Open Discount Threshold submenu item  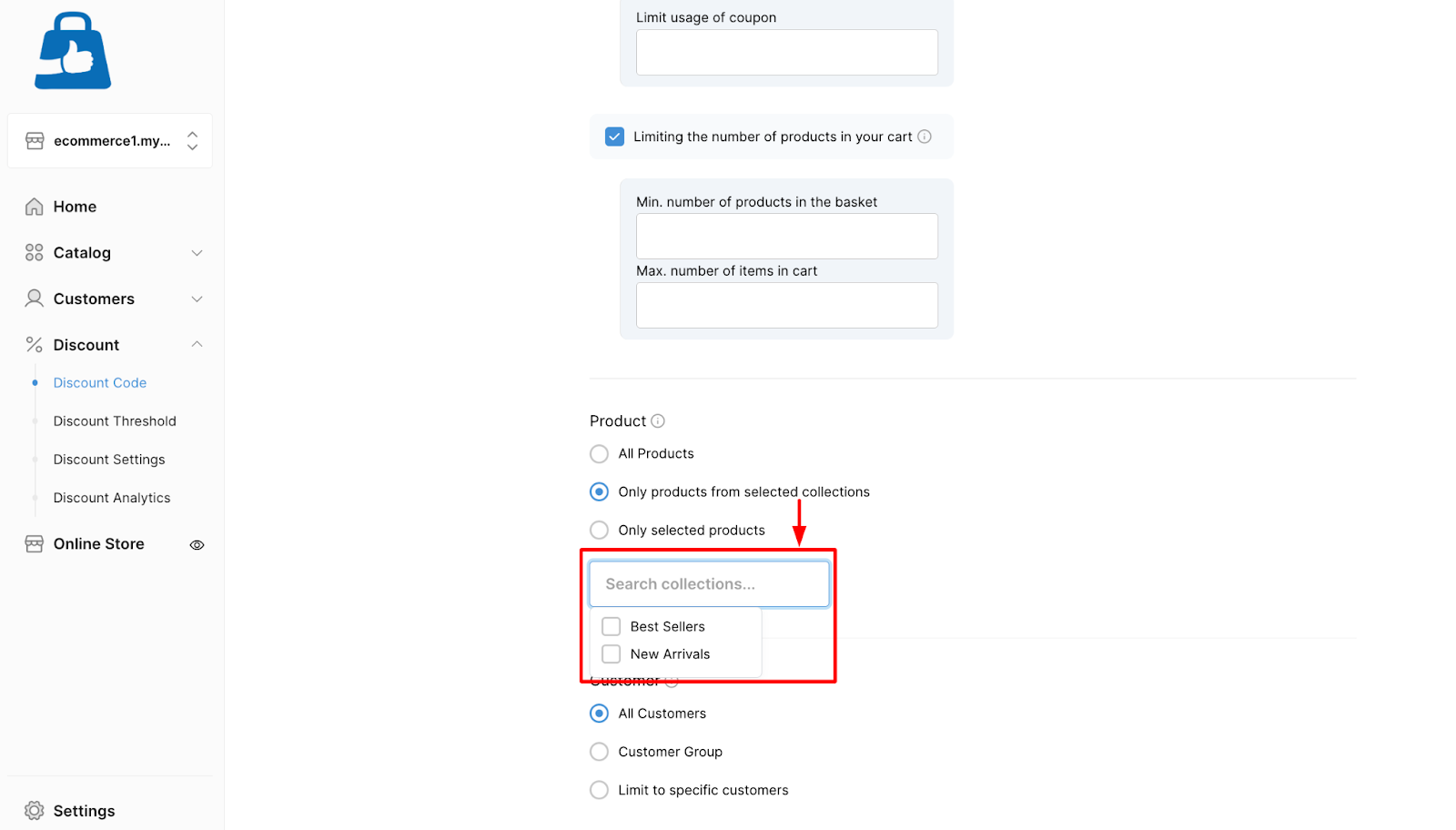(x=115, y=421)
